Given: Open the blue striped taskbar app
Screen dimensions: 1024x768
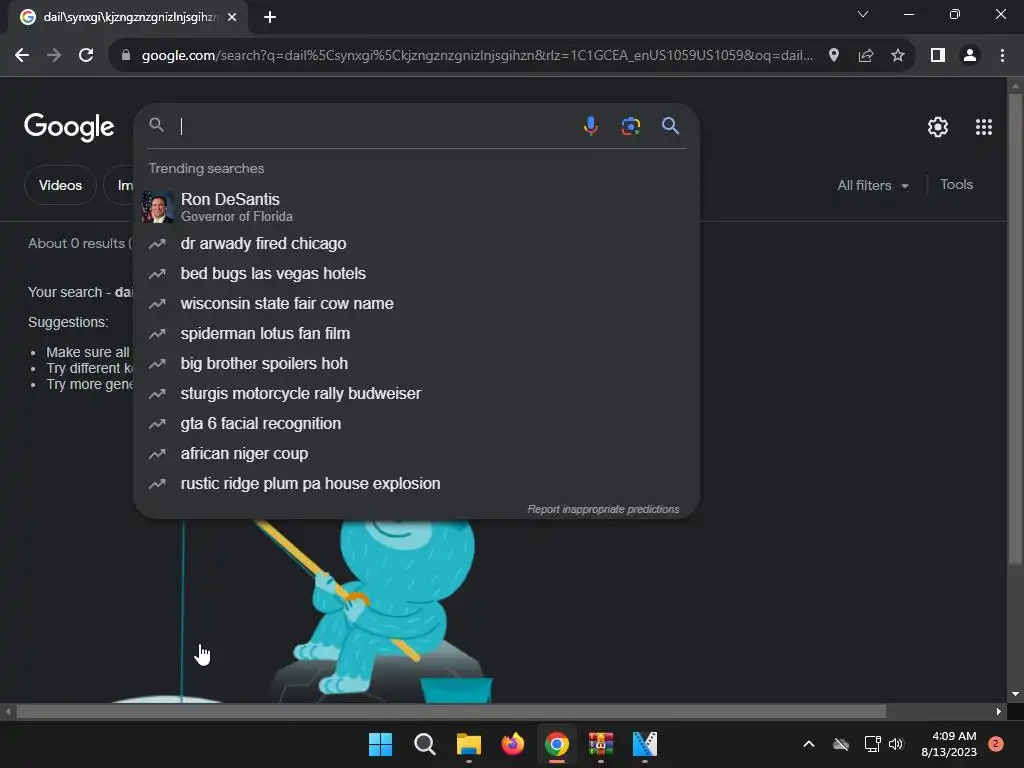Looking at the screenshot, I should [x=645, y=744].
